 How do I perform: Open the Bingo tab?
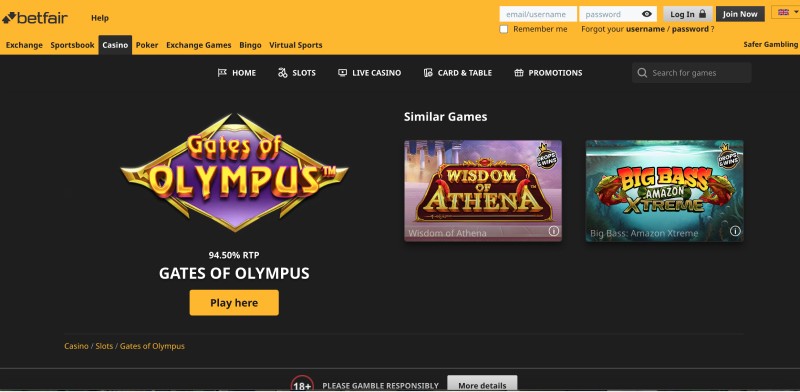click(x=251, y=45)
